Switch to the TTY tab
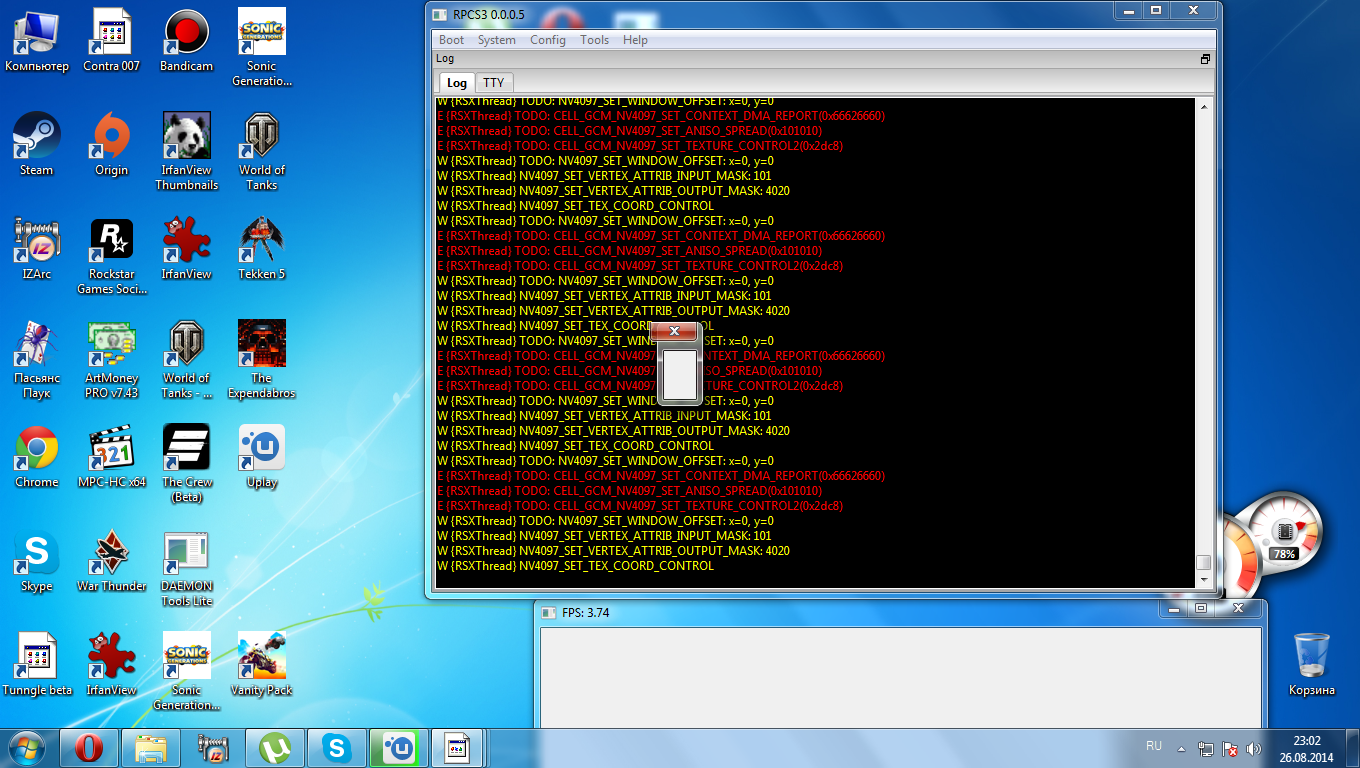 [494, 83]
